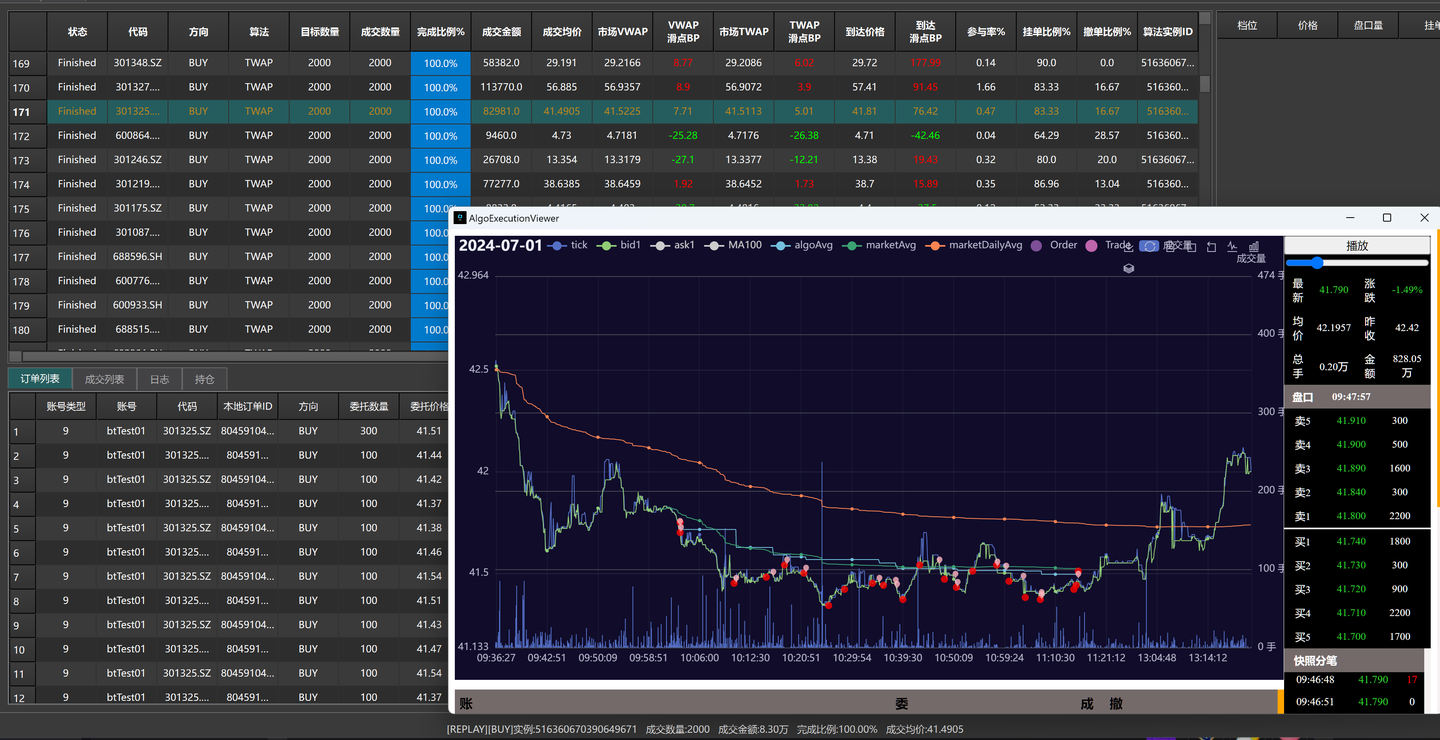
Task: Select code 688596.SH in row 177
Action: click(138, 257)
